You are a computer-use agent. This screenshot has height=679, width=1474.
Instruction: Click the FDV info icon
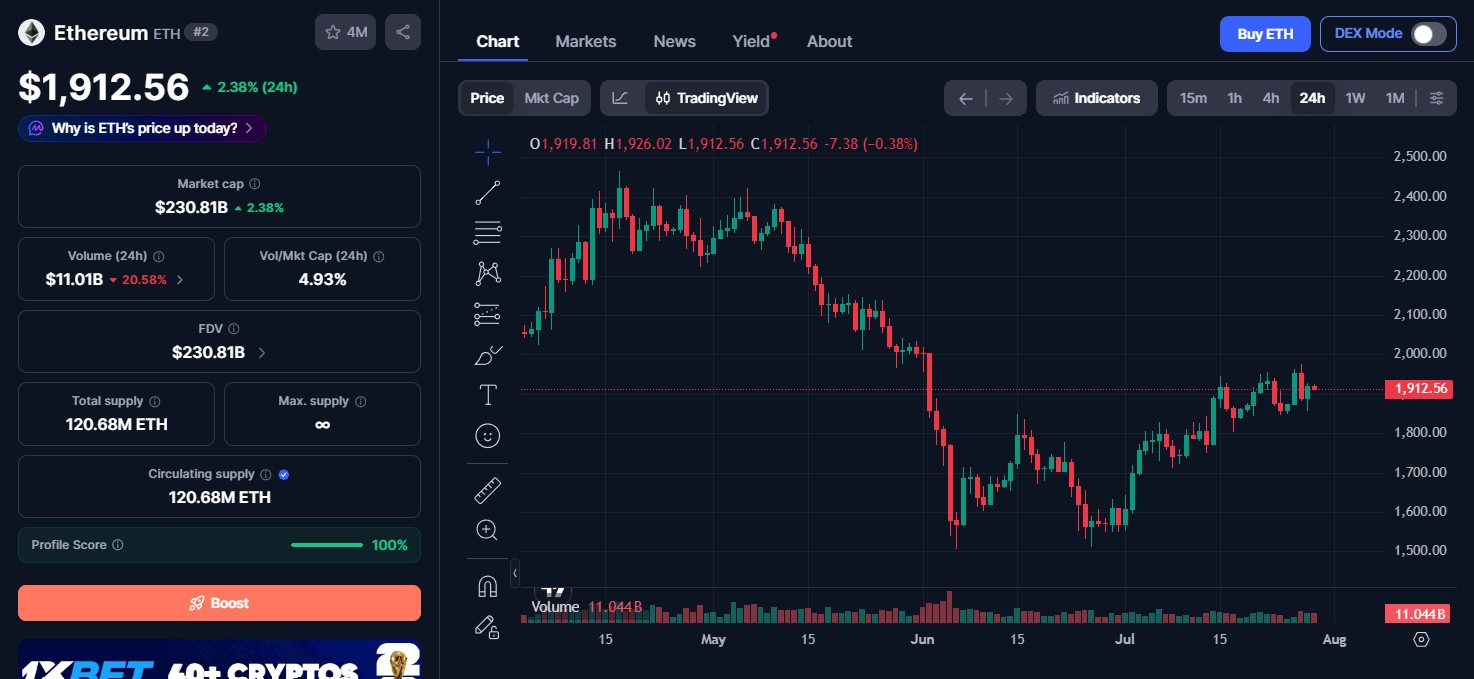pyautogui.click(x=234, y=328)
